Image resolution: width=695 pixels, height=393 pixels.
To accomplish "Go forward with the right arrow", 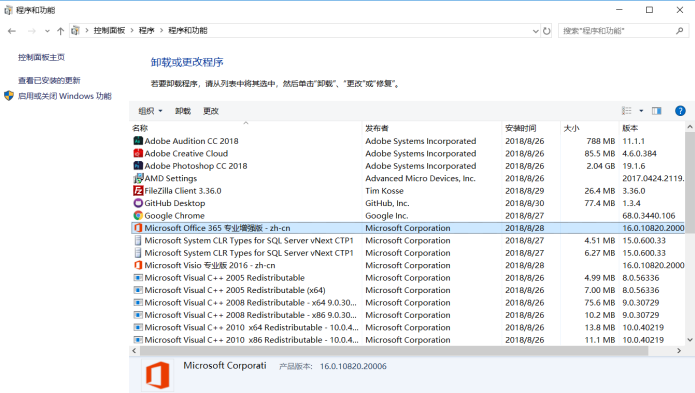I will click(x=31, y=31).
